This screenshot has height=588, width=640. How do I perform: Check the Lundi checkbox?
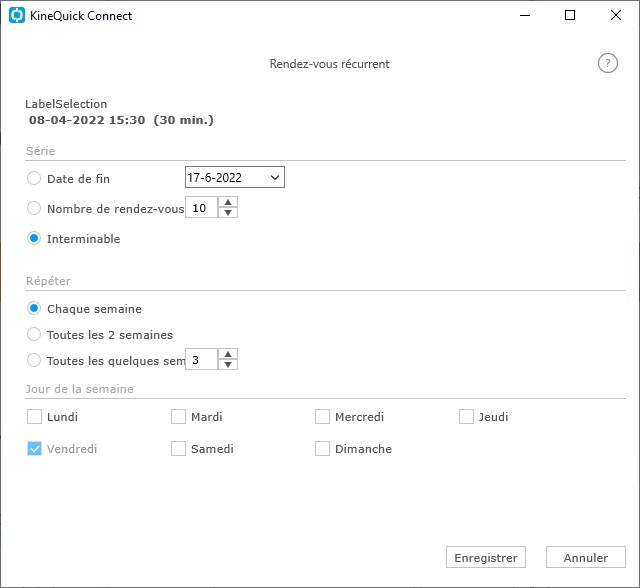click(34, 417)
